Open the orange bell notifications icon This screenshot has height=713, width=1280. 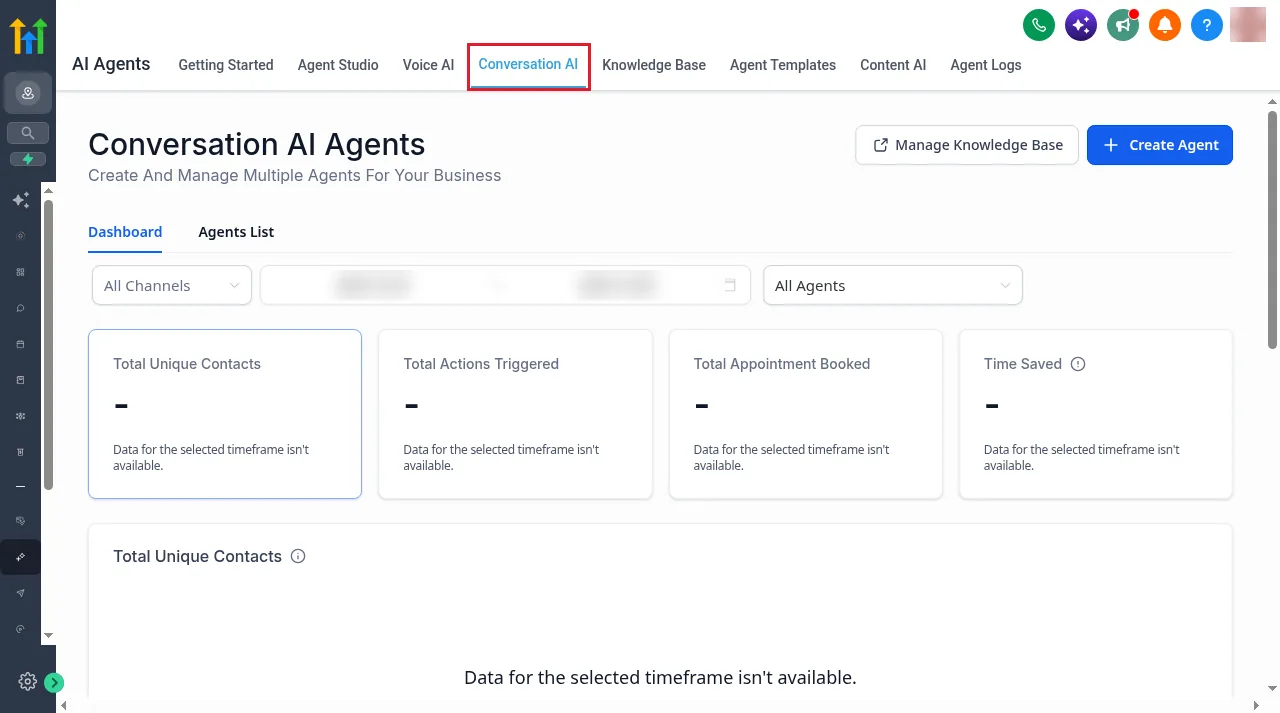pyautogui.click(x=1165, y=25)
